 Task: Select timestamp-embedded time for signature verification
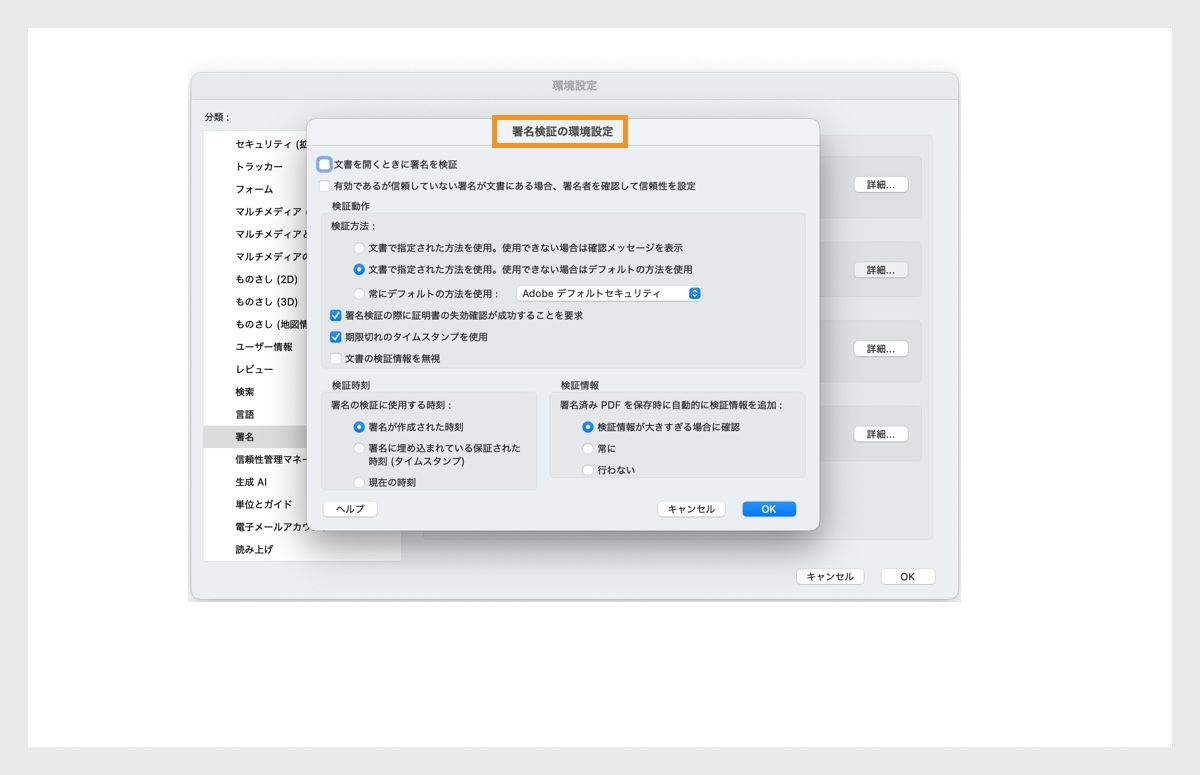coord(360,447)
